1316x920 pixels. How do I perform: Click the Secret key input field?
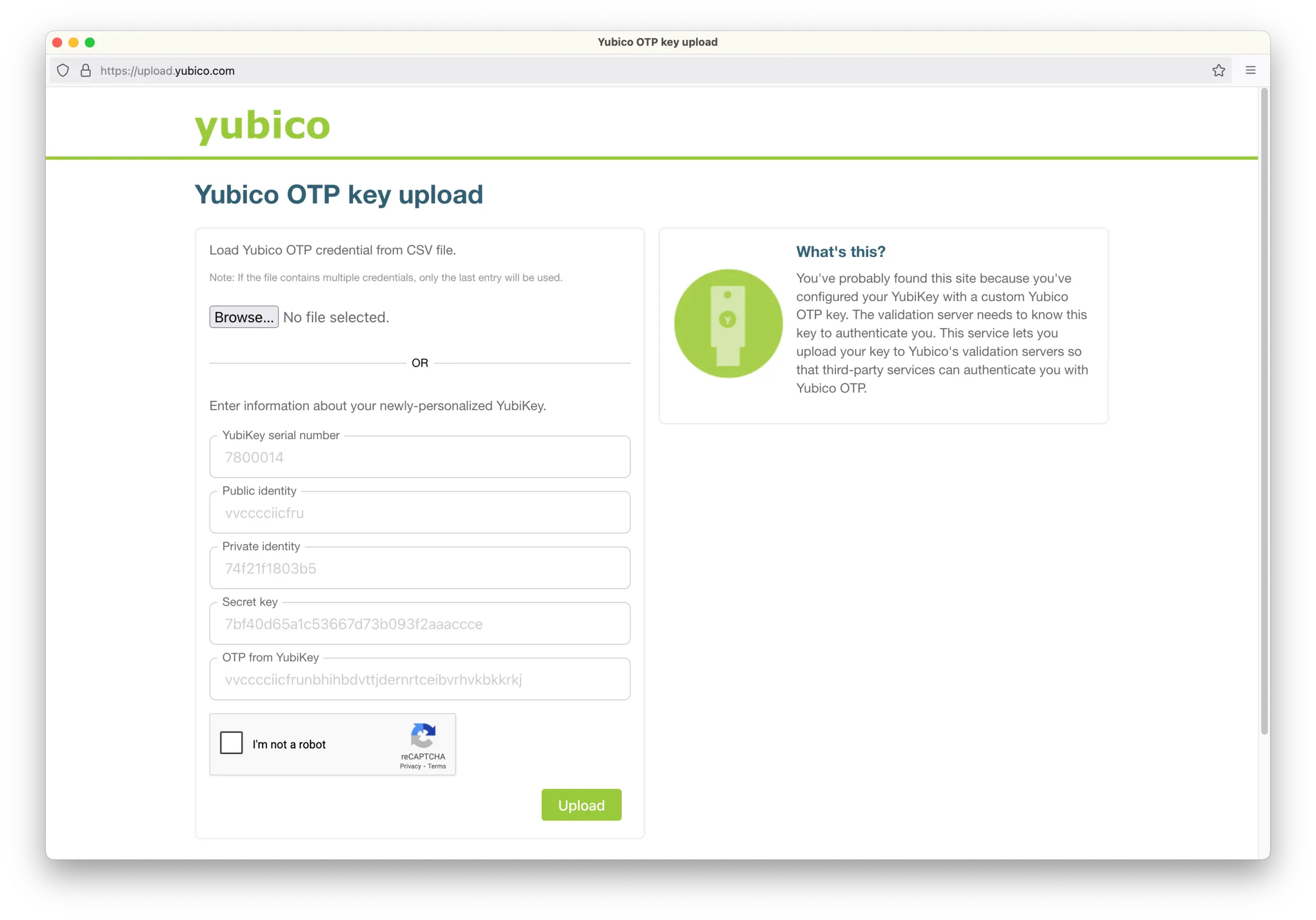click(419, 624)
